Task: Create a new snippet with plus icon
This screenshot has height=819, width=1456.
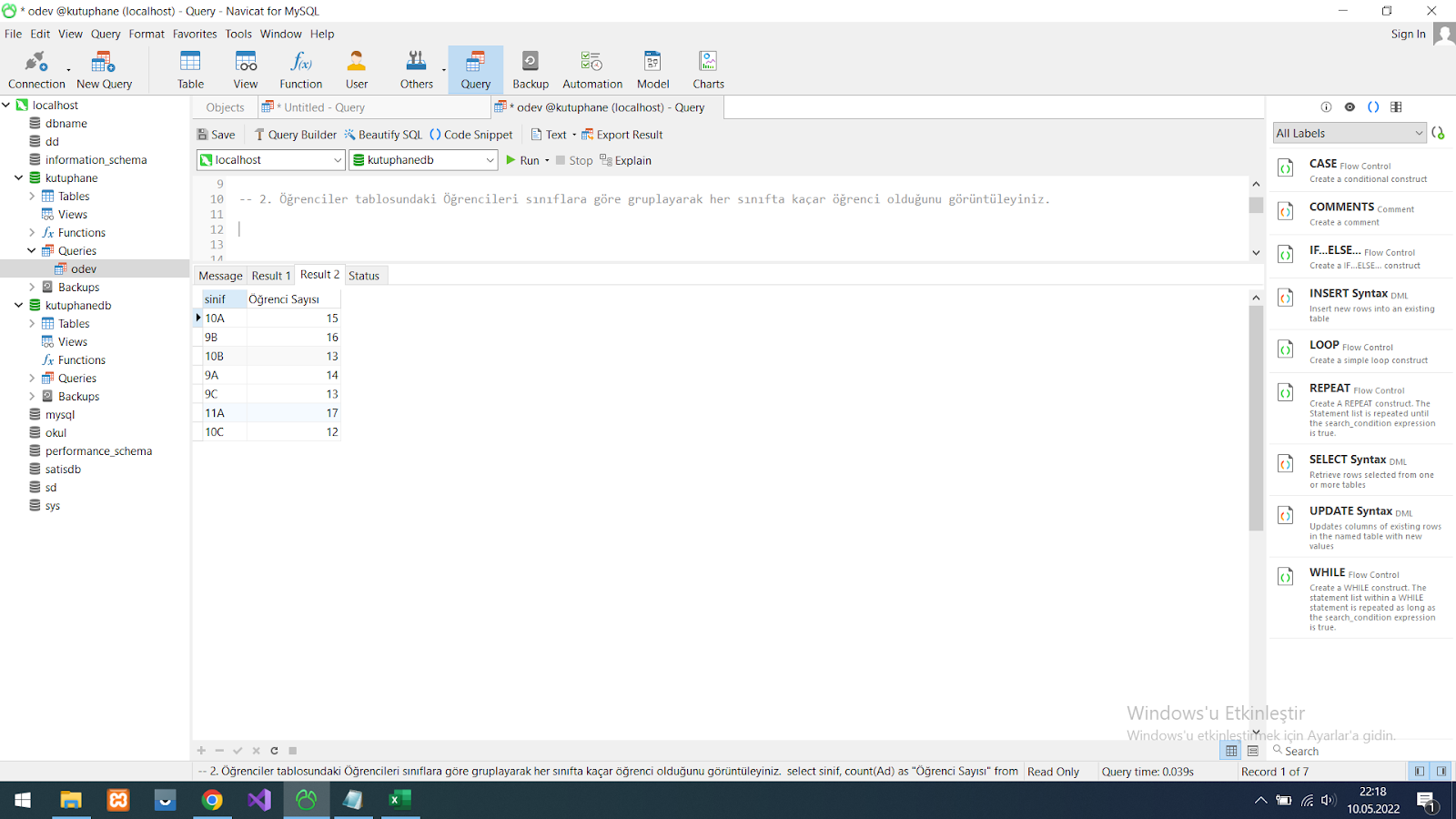Action: tap(1439, 133)
